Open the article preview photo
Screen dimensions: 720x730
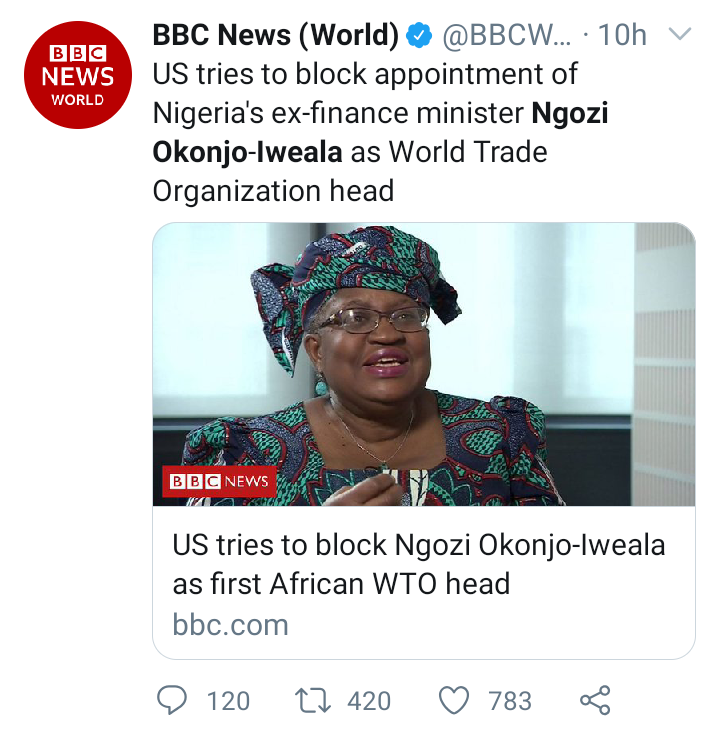[423, 364]
